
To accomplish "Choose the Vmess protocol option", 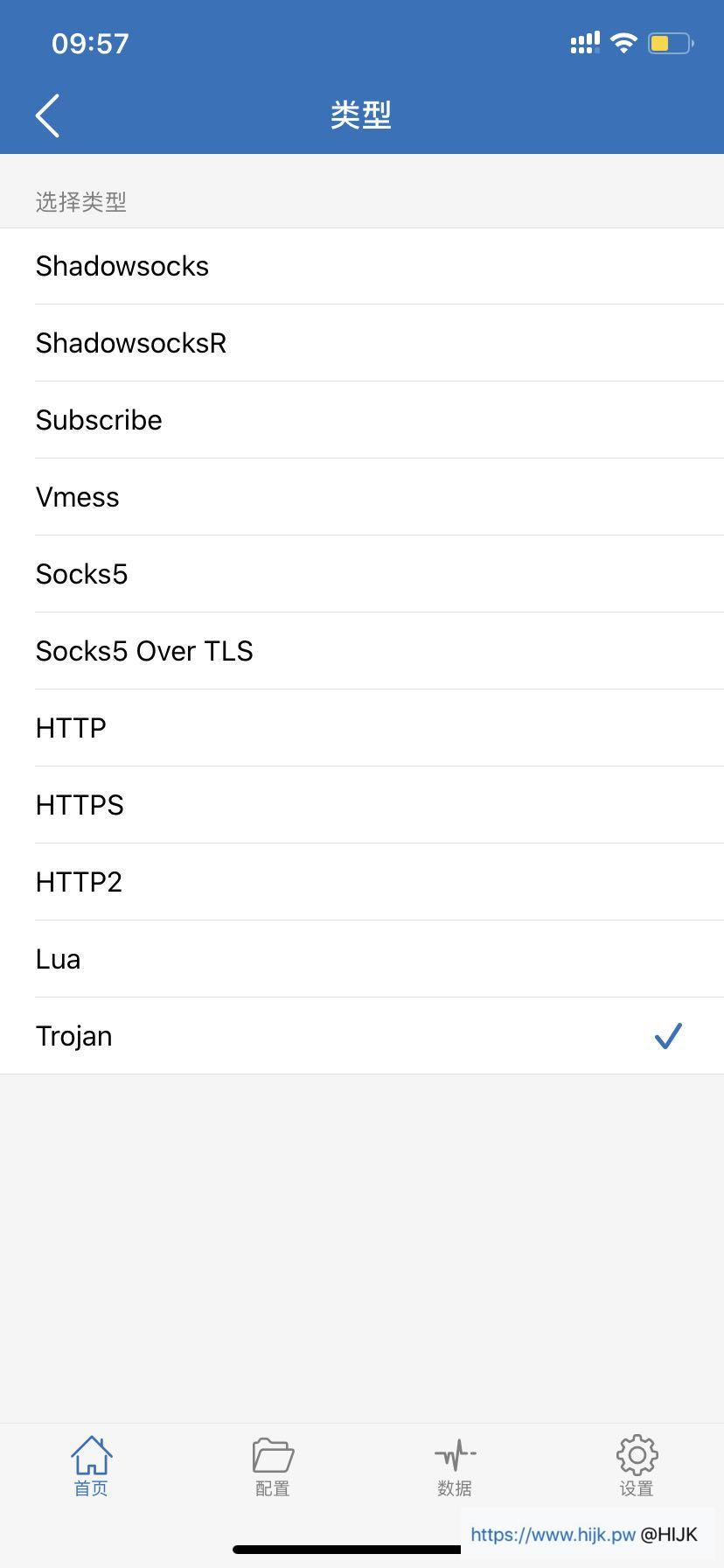I will click(x=77, y=497).
